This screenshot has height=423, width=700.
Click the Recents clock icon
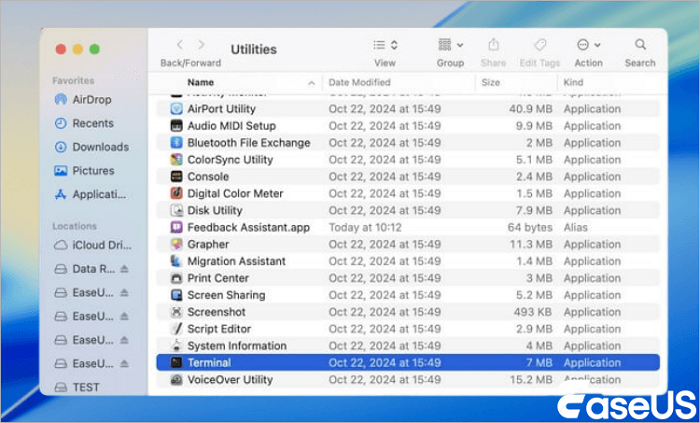tap(60, 123)
